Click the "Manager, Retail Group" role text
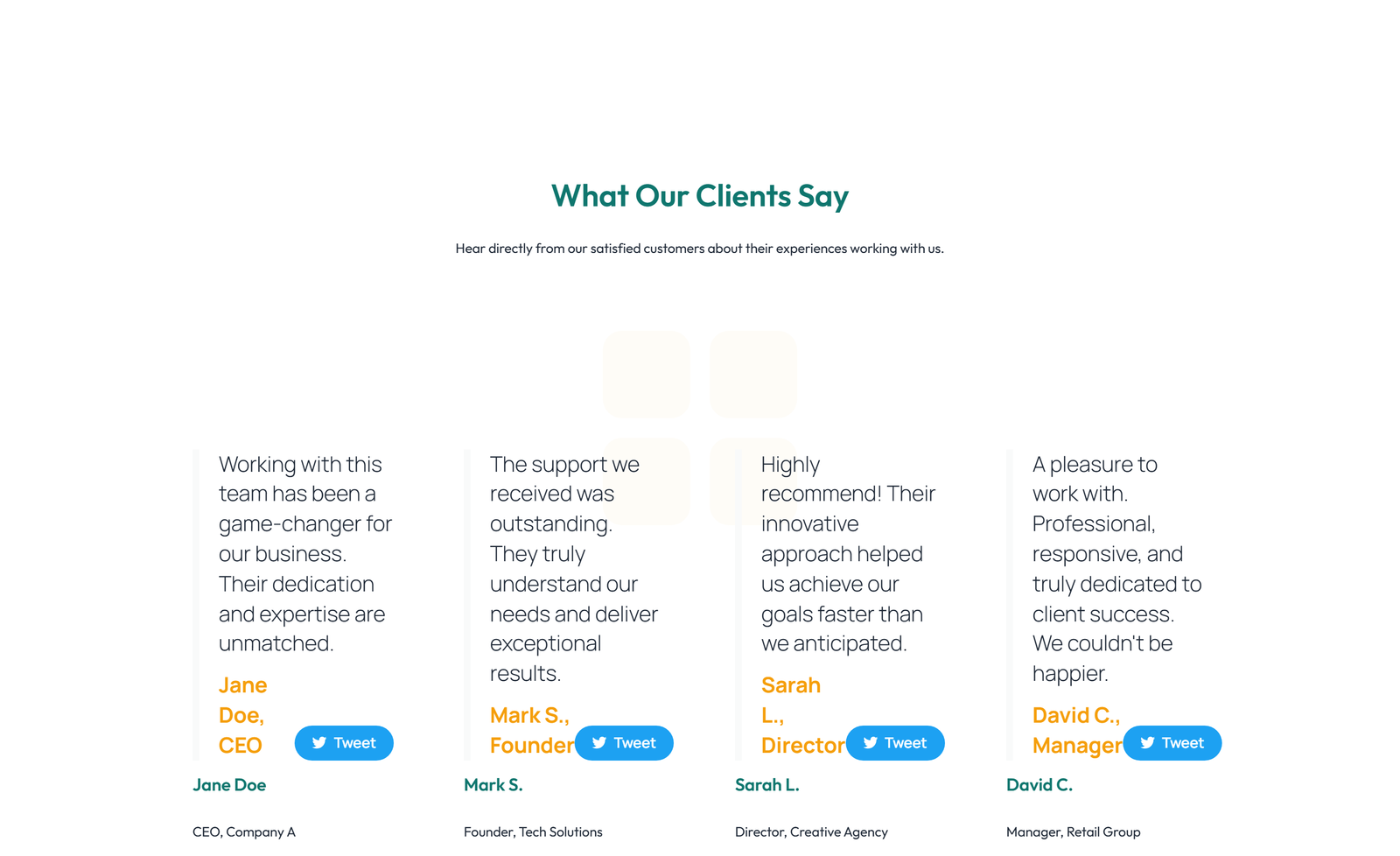1400x856 pixels. tap(1073, 831)
